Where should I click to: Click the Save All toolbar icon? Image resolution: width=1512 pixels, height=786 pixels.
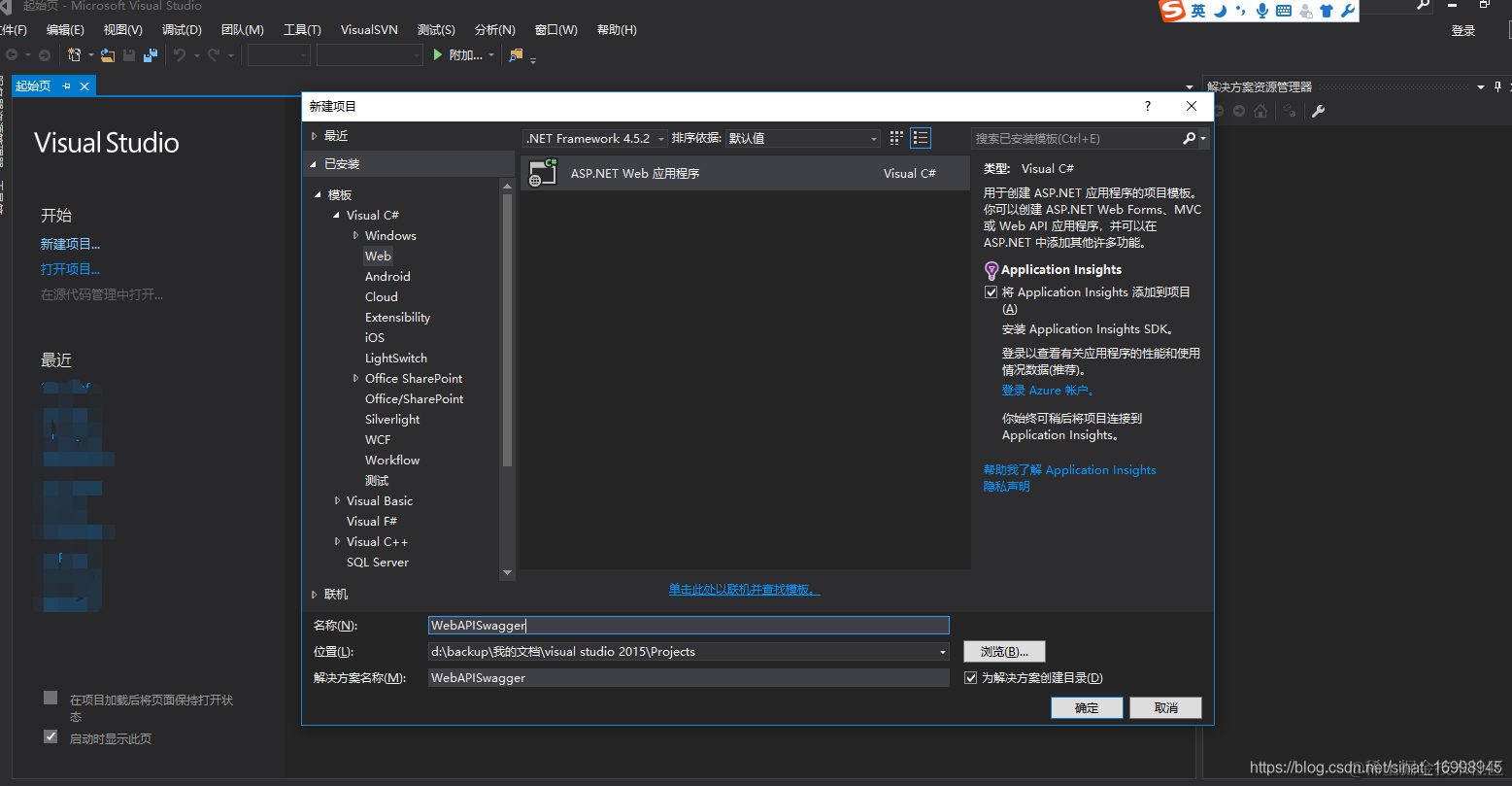point(151,55)
